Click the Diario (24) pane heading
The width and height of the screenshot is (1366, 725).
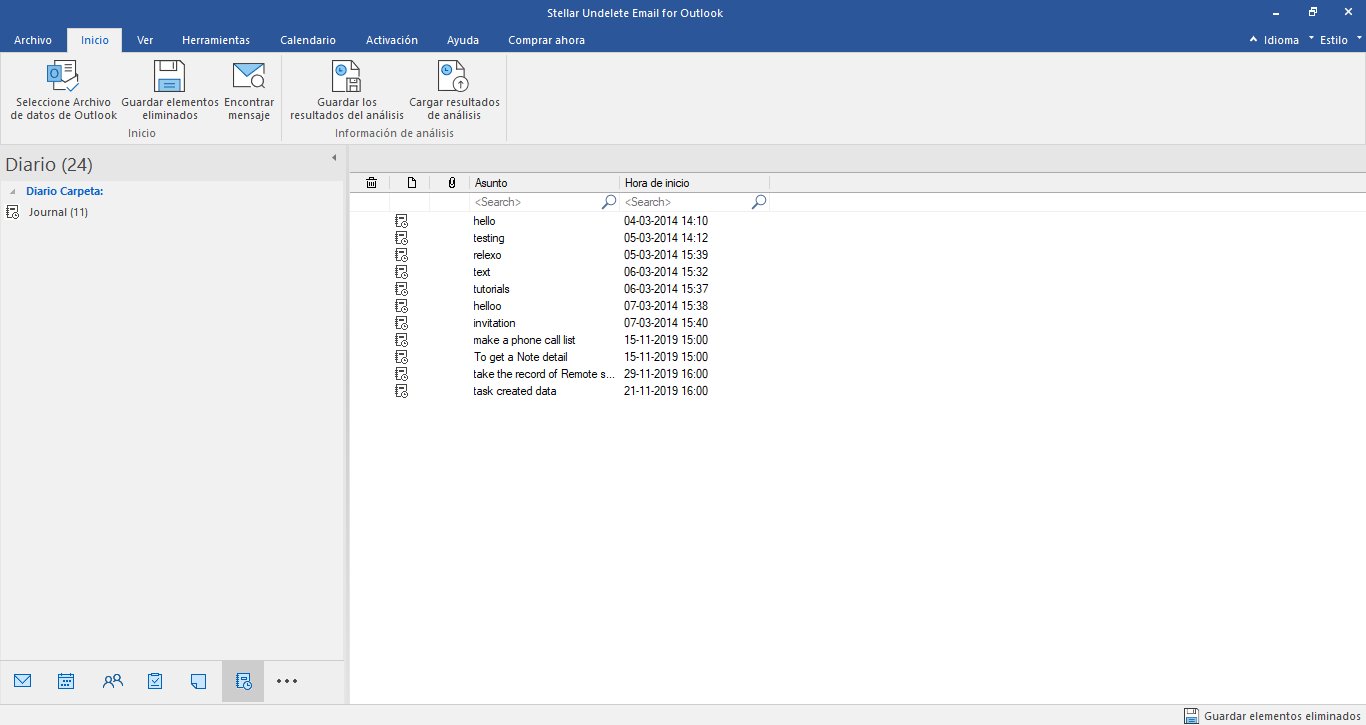click(x=49, y=164)
